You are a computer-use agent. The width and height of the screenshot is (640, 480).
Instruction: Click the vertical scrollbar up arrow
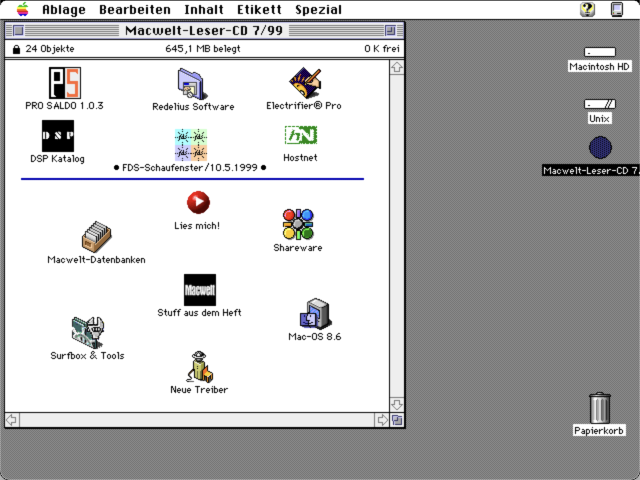coord(397,67)
